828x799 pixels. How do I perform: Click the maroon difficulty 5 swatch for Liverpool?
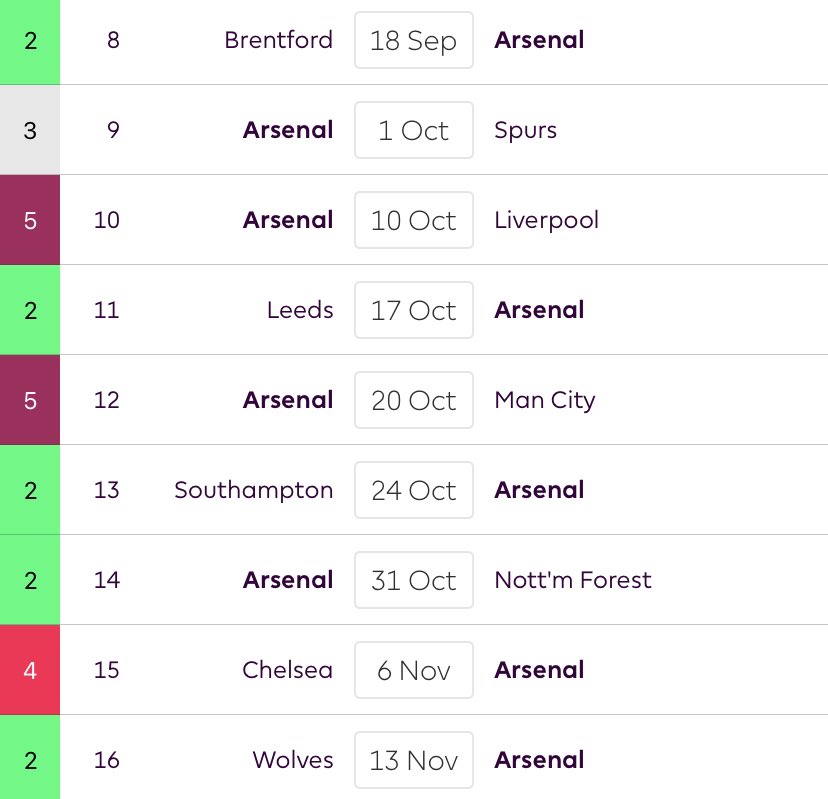click(x=30, y=221)
